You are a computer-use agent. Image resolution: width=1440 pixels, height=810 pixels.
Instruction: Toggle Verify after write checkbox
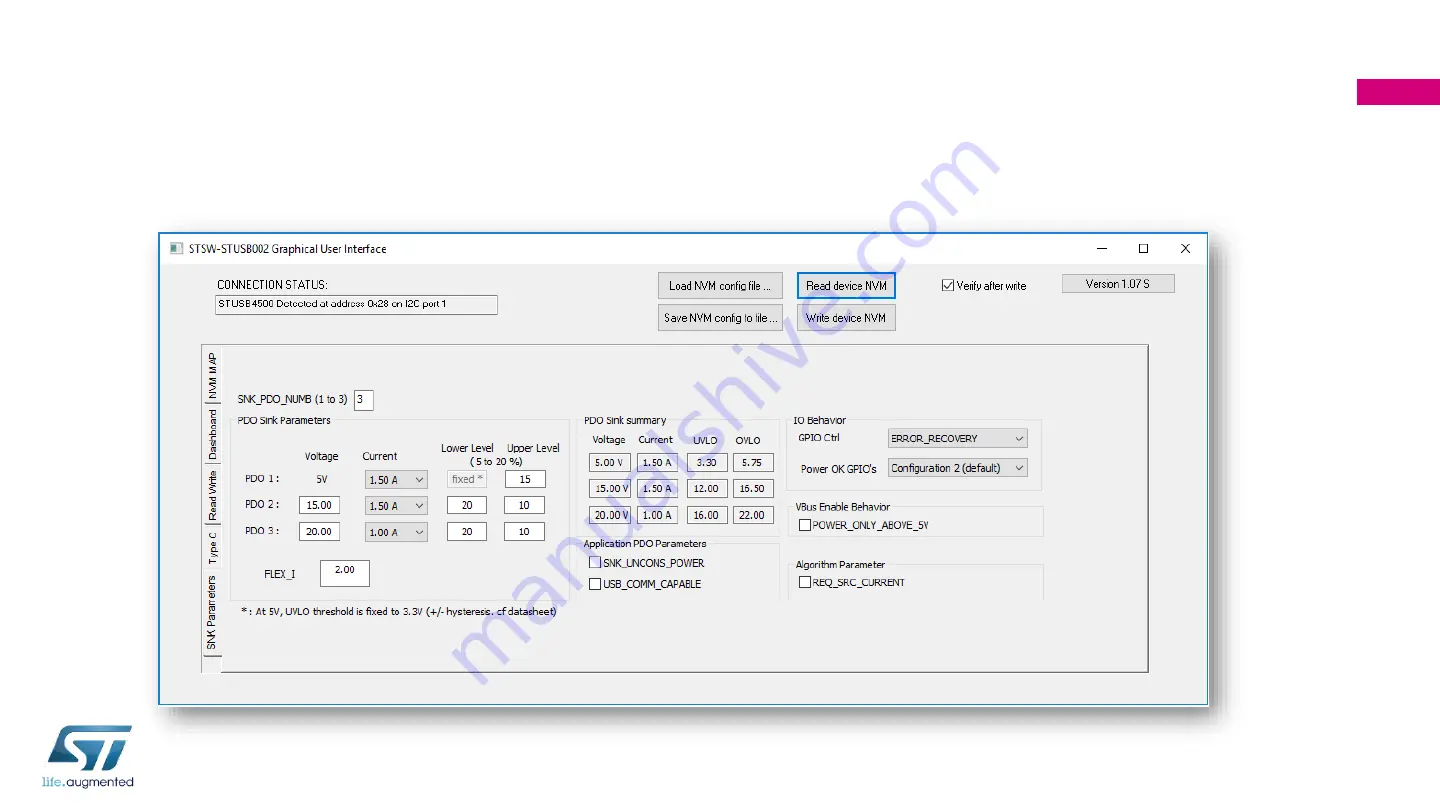pyautogui.click(x=948, y=285)
